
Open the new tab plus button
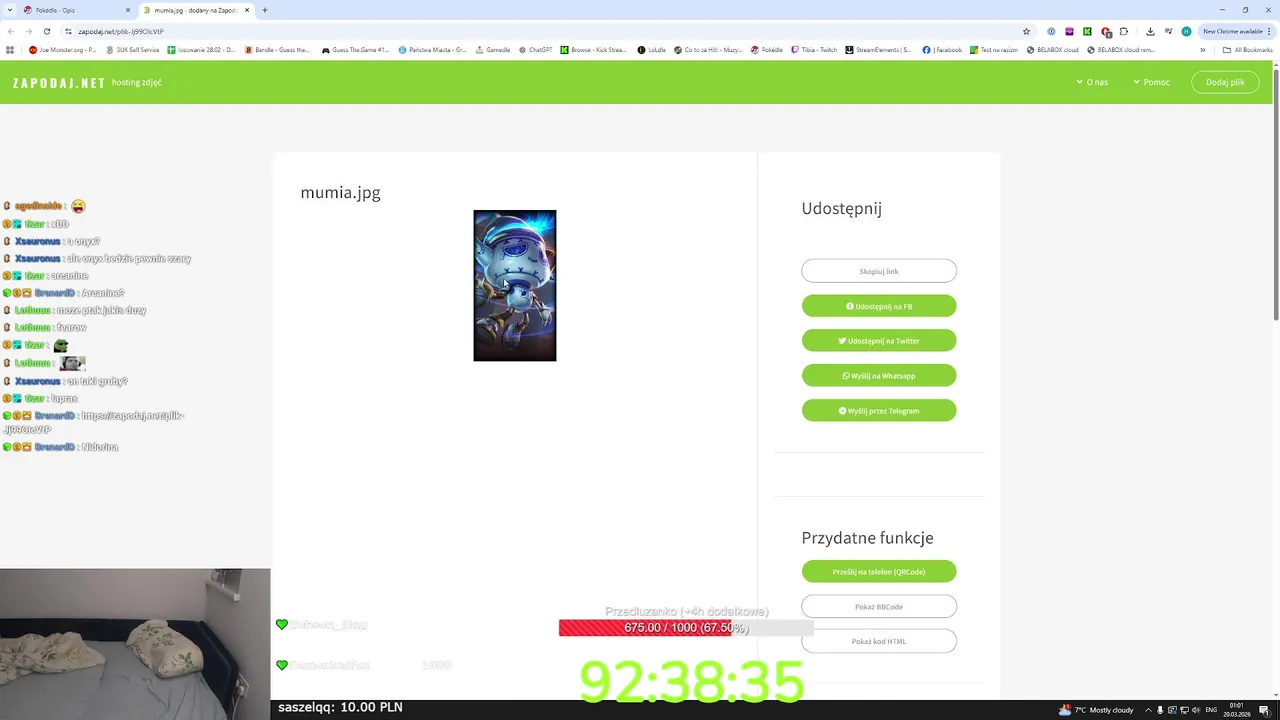click(264, 10)
